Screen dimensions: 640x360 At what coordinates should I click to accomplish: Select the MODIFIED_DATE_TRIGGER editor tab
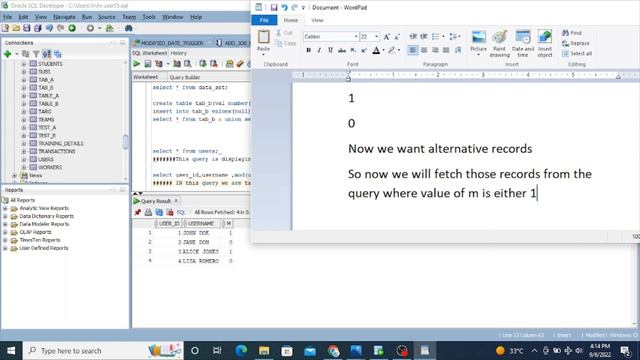171,43
